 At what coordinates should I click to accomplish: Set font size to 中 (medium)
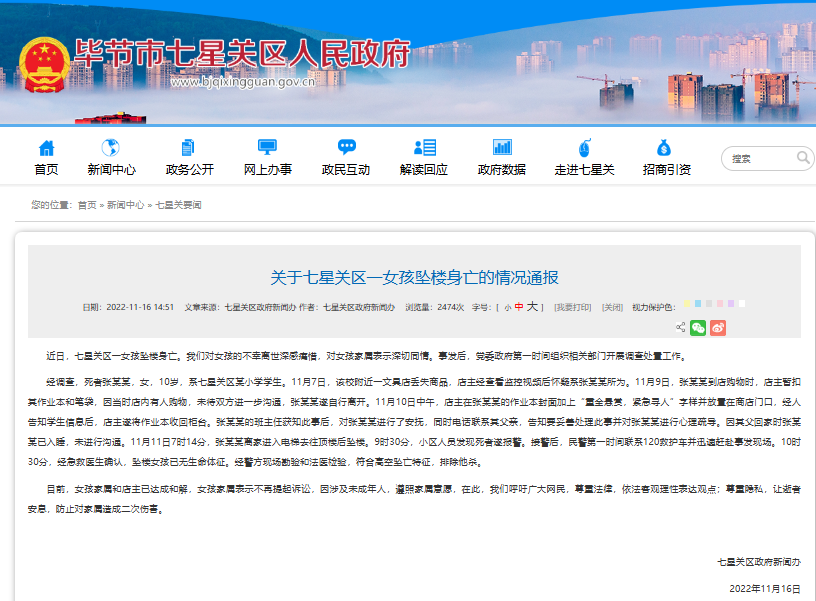click(519, 307)
